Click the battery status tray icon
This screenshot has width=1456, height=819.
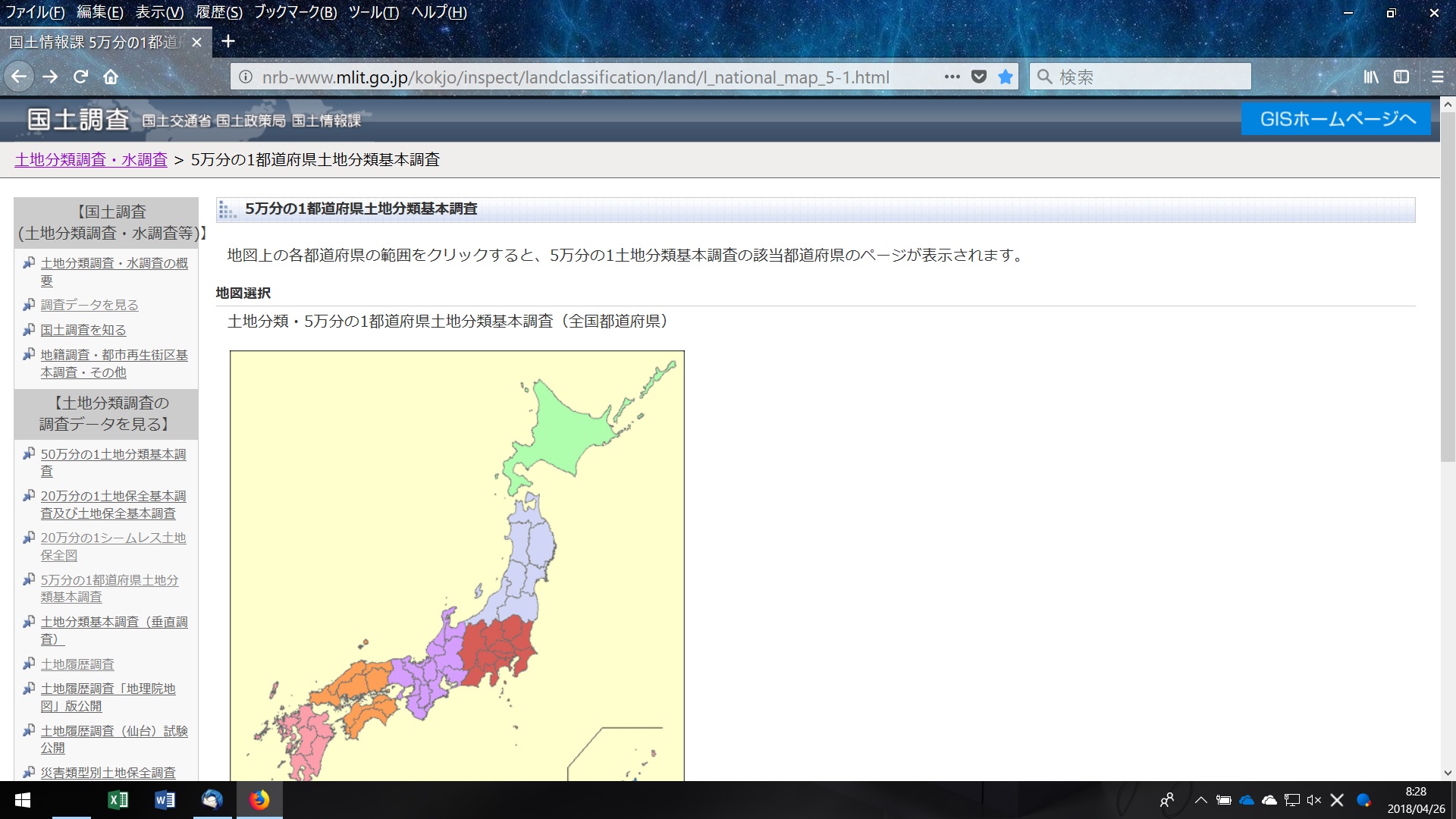1223,800
